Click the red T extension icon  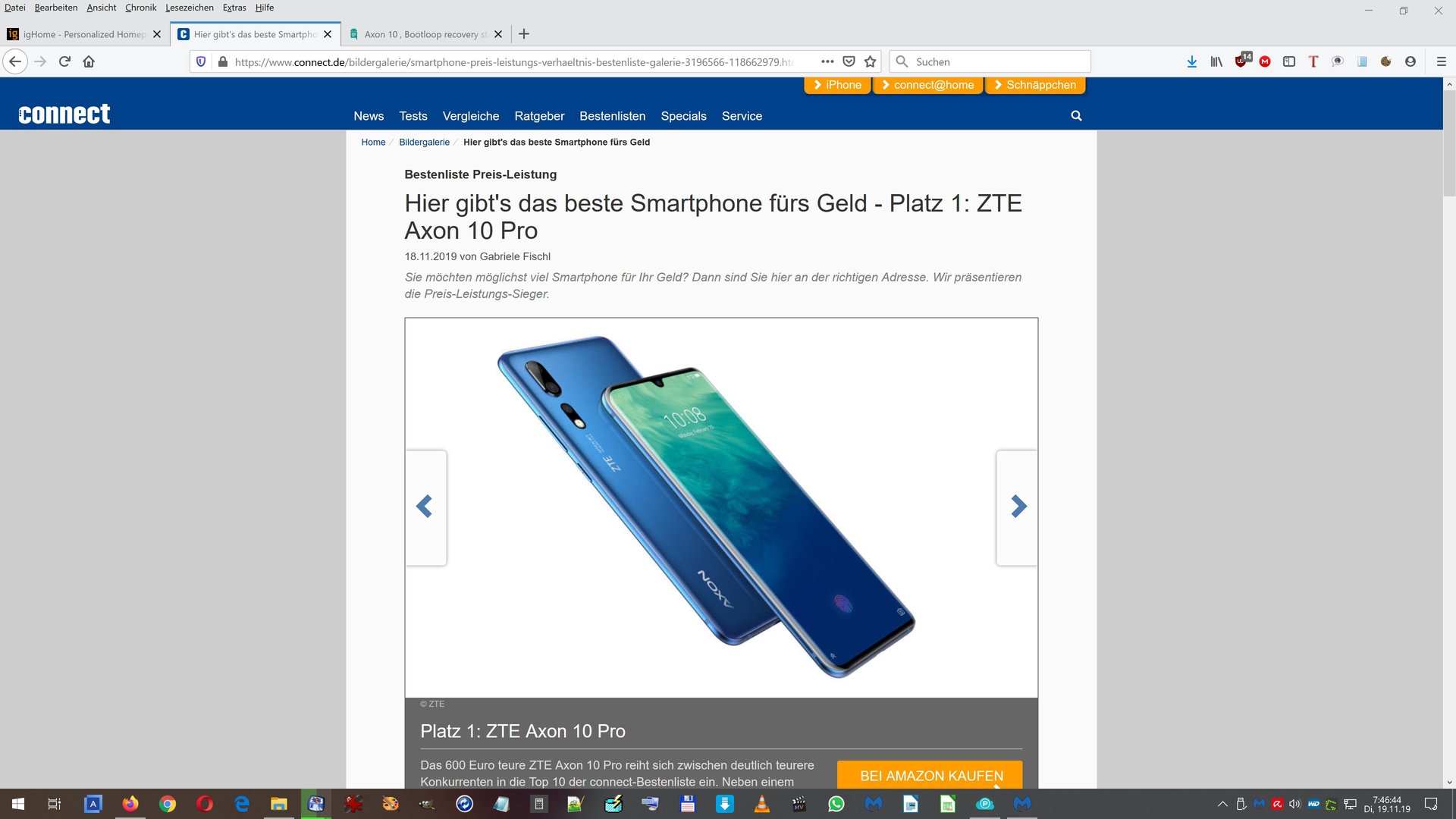click(1313, 61)
